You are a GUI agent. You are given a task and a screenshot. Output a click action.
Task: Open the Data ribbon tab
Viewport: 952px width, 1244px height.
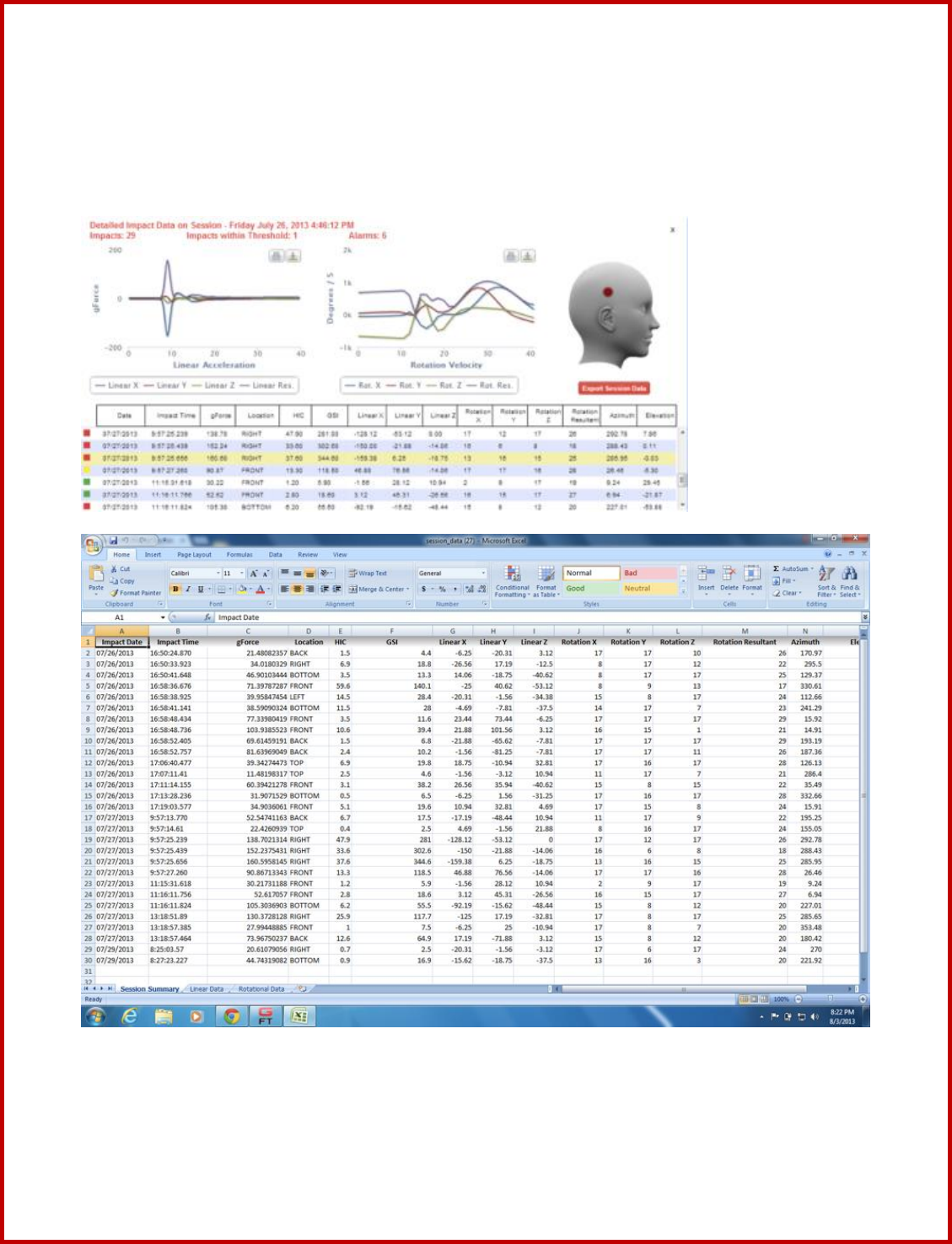pos(276,555)
